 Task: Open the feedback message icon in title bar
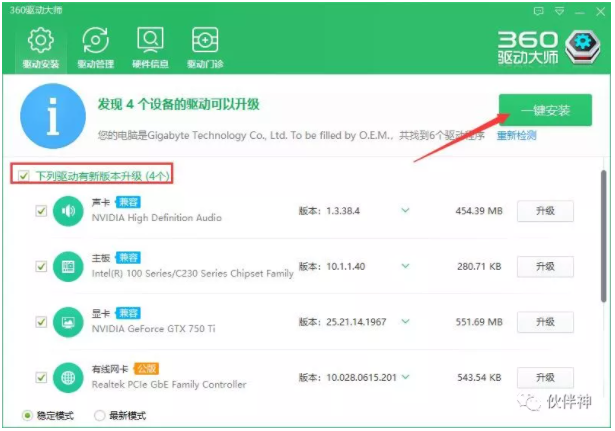[x=539, y=11]
